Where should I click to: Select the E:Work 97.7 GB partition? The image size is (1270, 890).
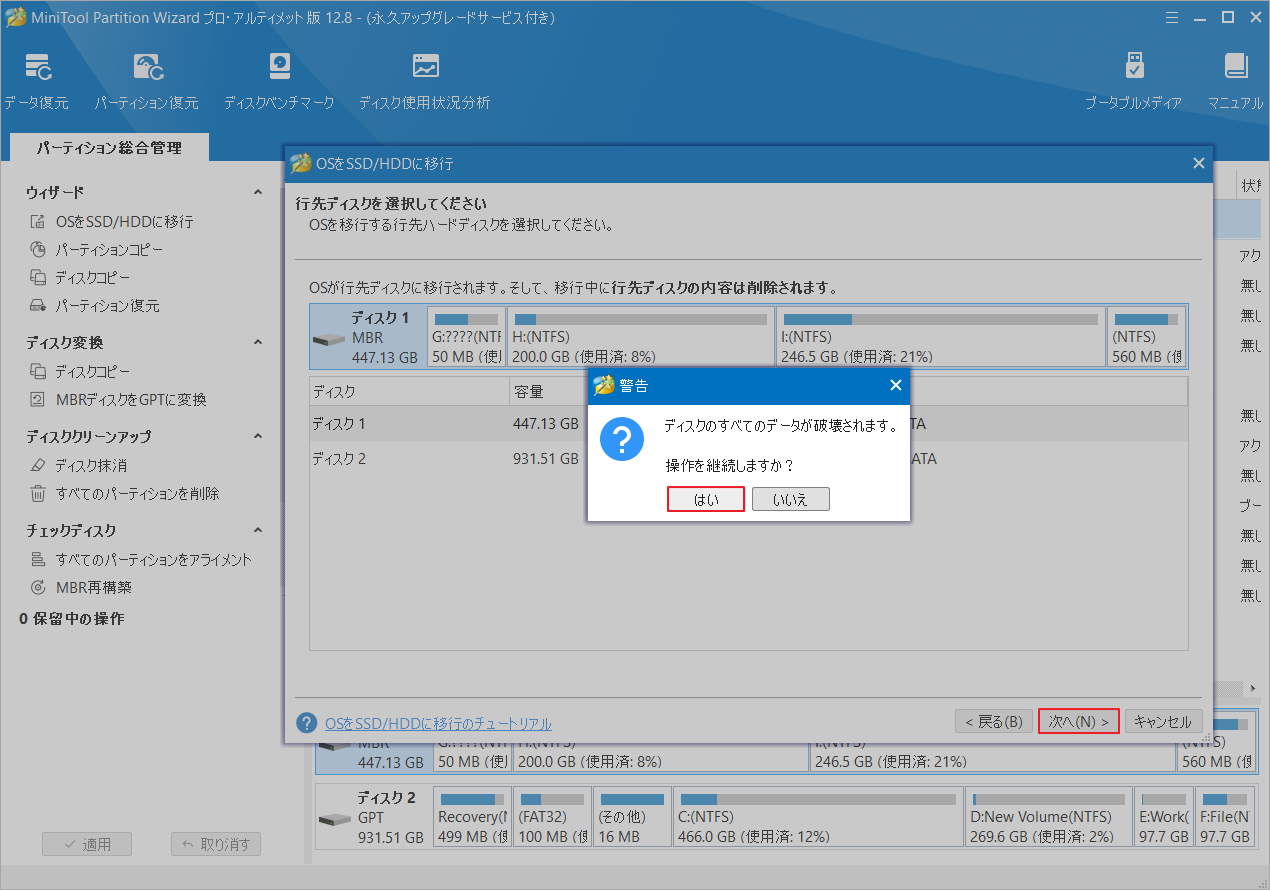[1163, 817]
